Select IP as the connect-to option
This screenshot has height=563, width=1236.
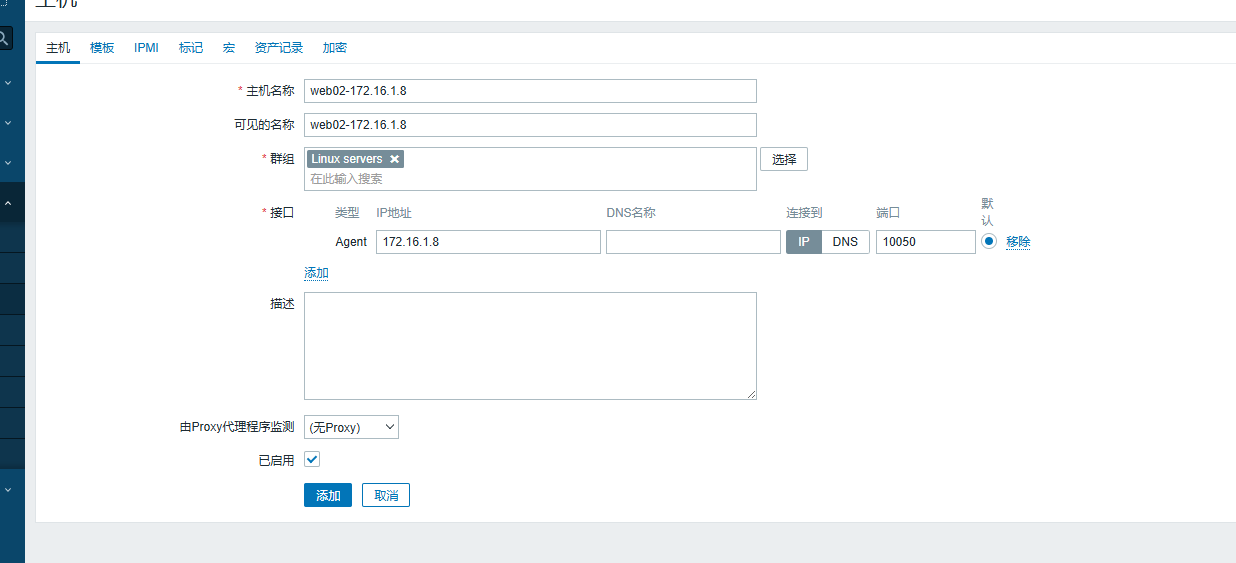804,242
